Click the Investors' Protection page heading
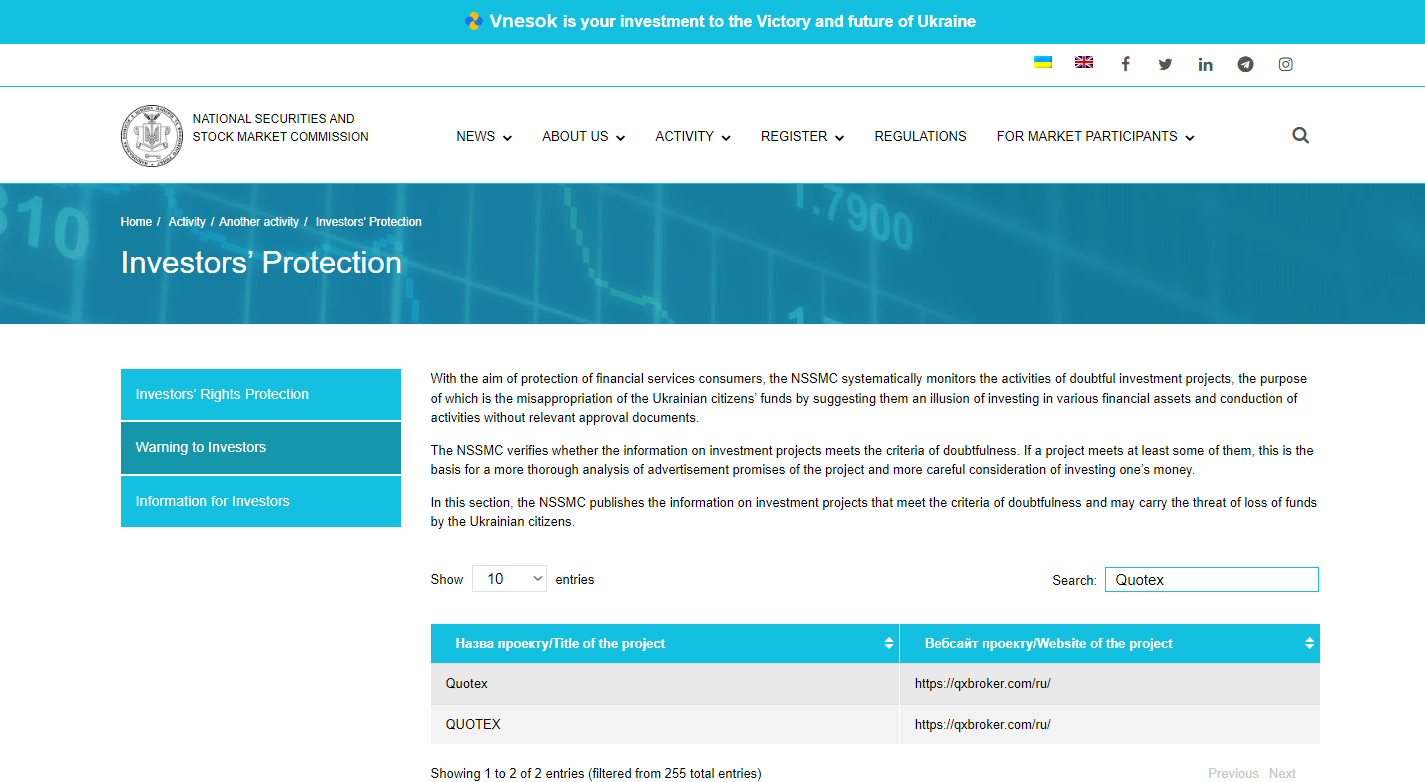1425x782 pixels. (x=261, y=262)
